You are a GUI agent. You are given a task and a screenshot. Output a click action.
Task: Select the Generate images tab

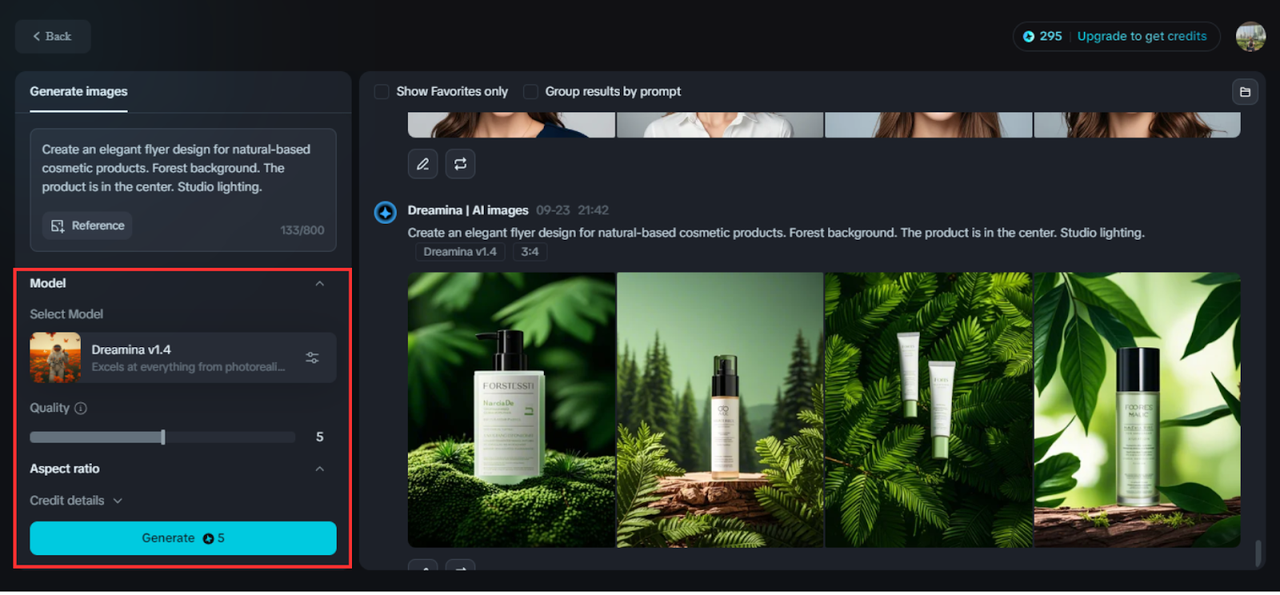pyautogui.click(x=79, y=91)
